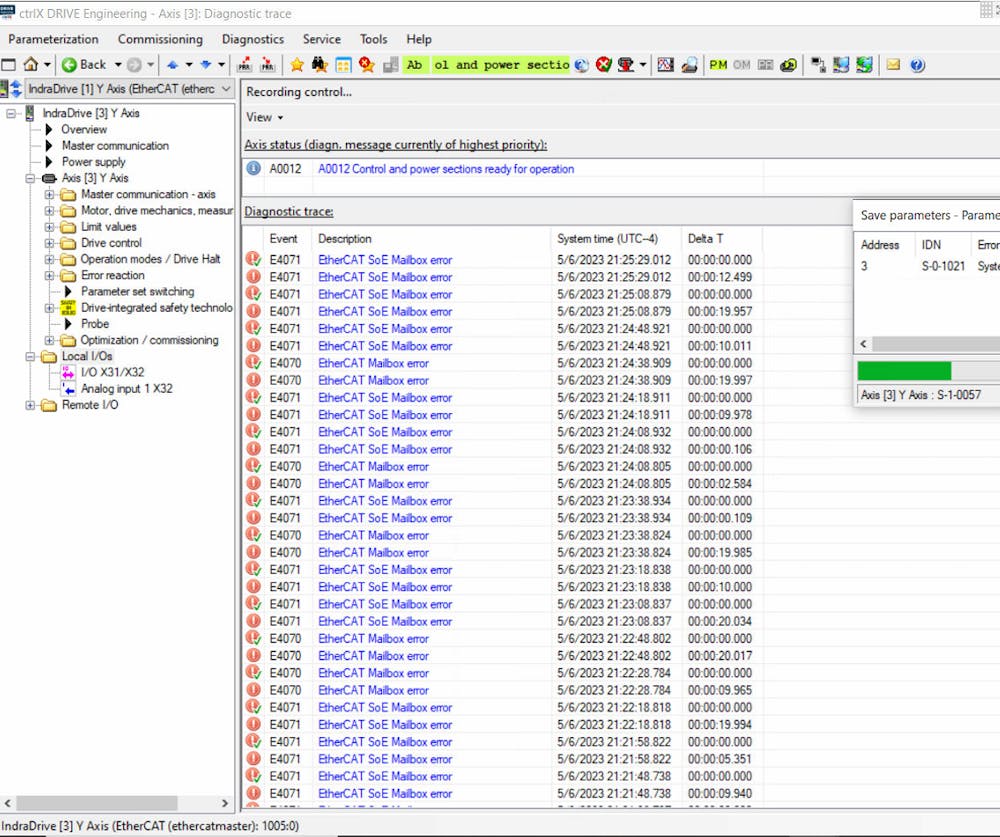
Task: Click Recording control button
Action: tap(299, 92)
